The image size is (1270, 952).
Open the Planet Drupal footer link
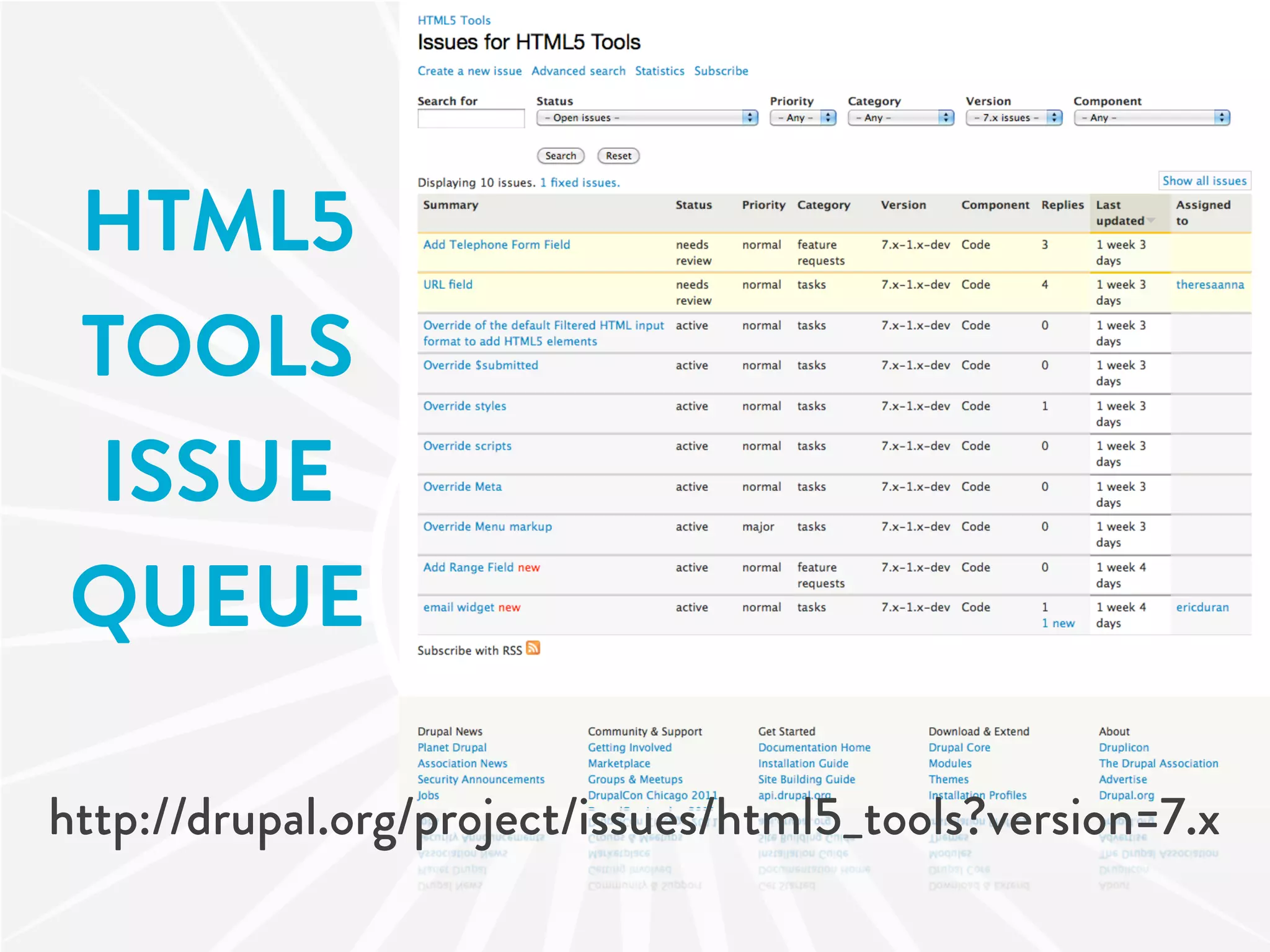click(452, 748)
